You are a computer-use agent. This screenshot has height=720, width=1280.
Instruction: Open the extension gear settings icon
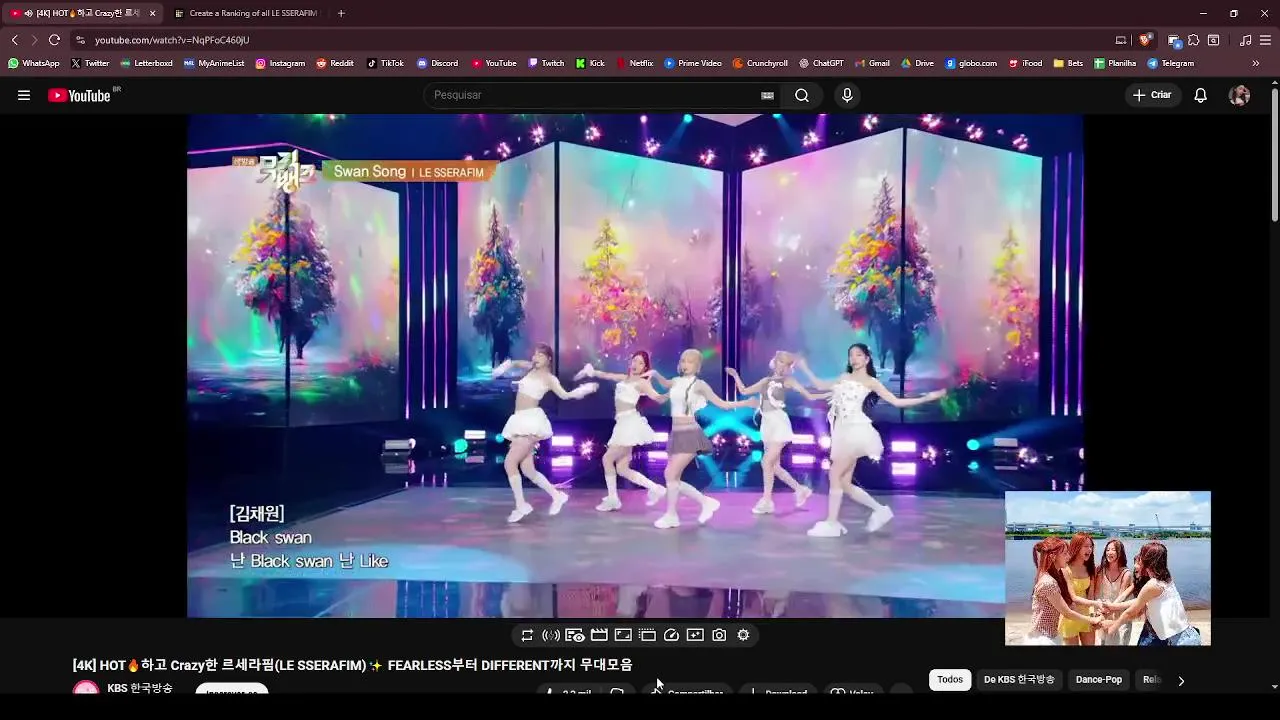point(743,635)
